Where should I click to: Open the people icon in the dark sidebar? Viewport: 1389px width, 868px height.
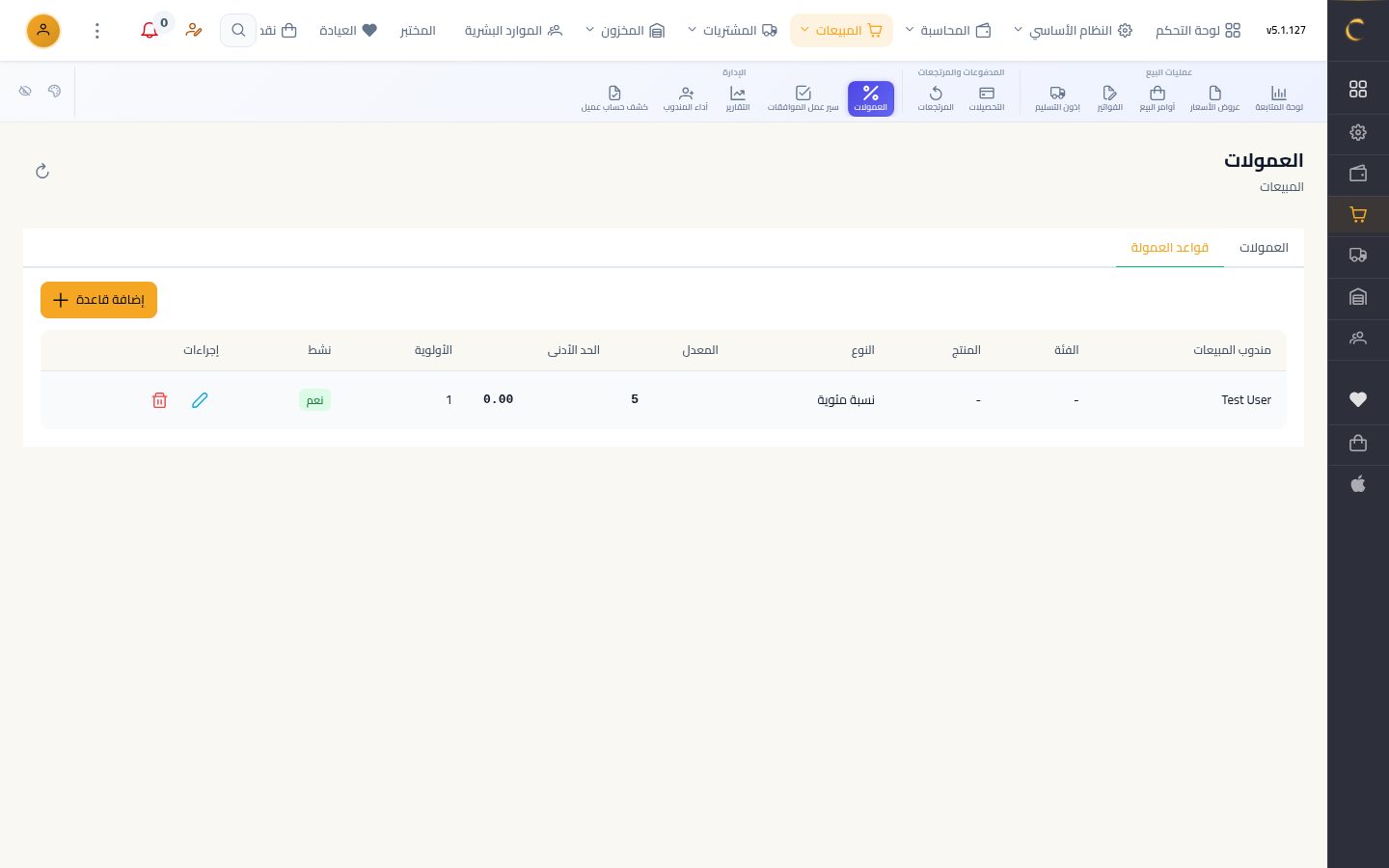[1358, 339]
